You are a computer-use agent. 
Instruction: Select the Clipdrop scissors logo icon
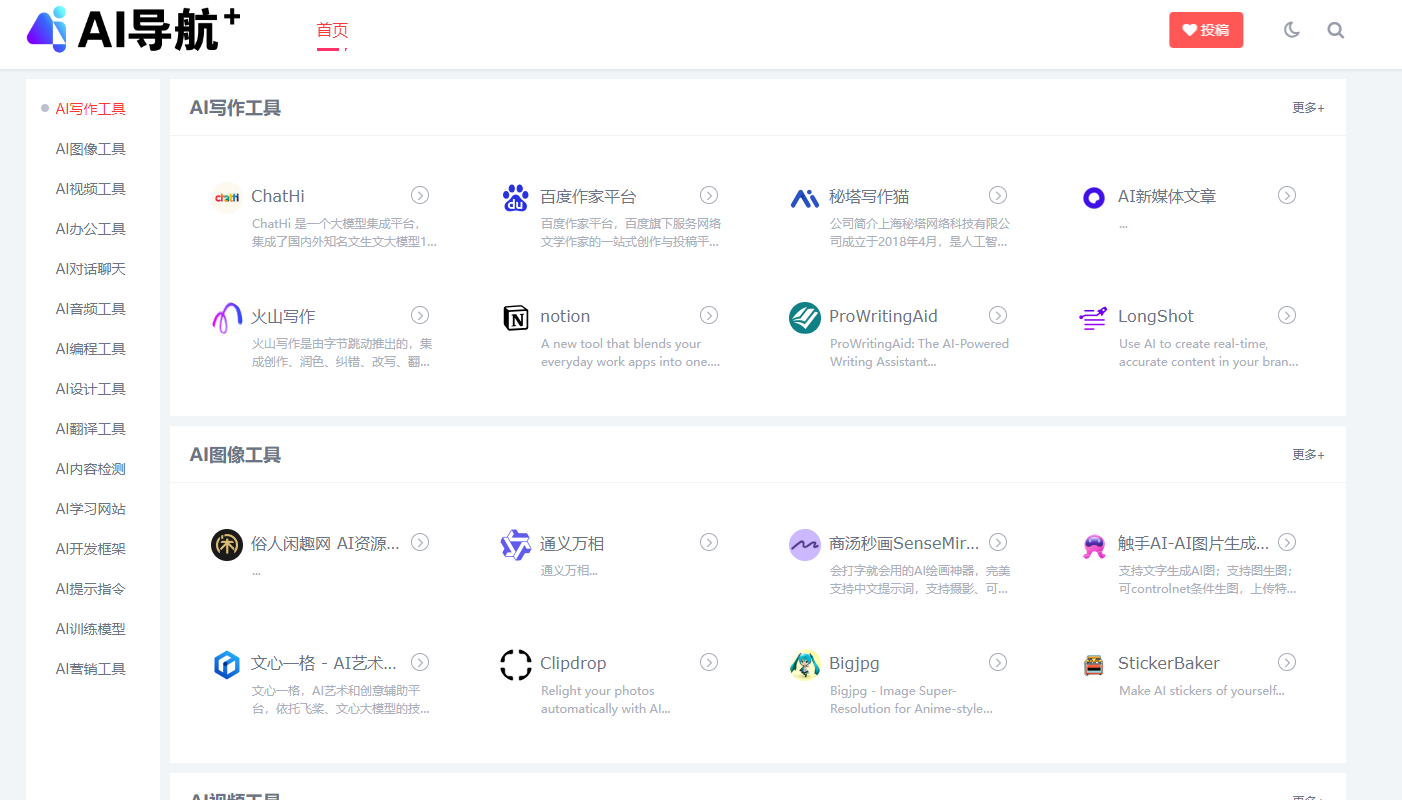tap(515, 663)
